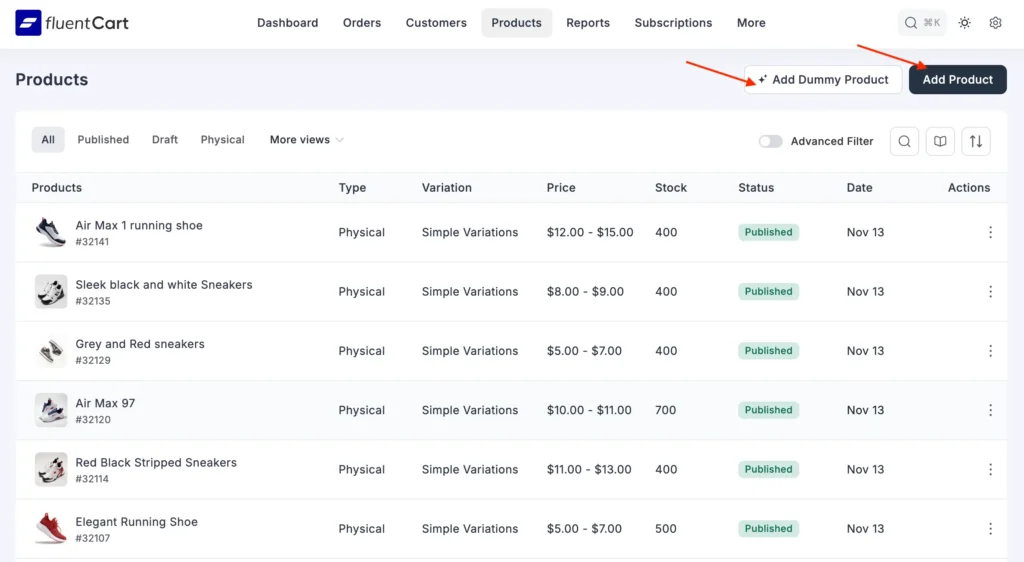The height and width of the screenshot is (562, 1024).
Task: Show the Published products tab
Action: (103, 140)
